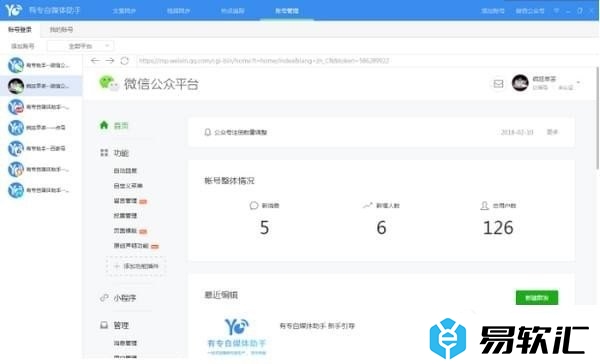The image size is (600, 364).
Task: Switch to the 文章同步 tab
Action: [124, 11]
